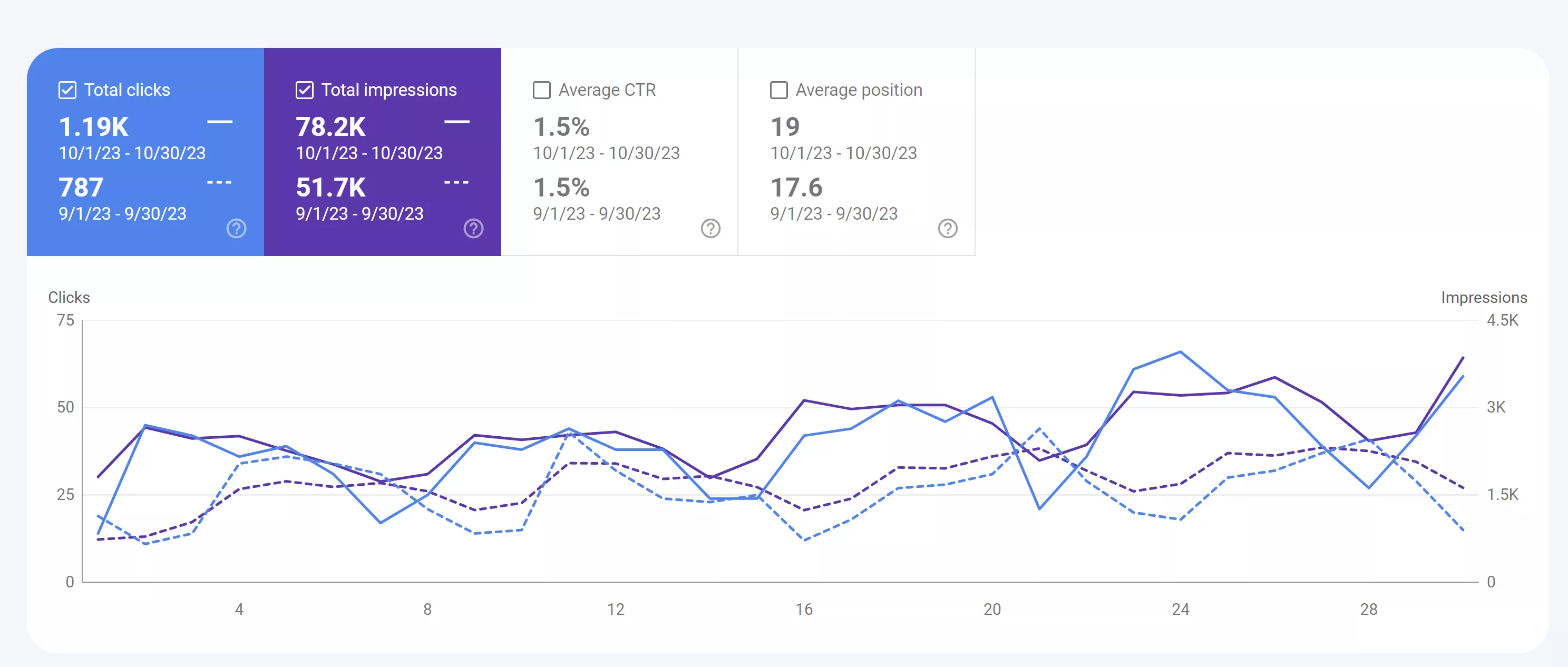Image resolution: width=1568 pixels, height=667 pixels.
Task: Click day 16 on the chart x-axis
Action: click(x=803, y=609)
